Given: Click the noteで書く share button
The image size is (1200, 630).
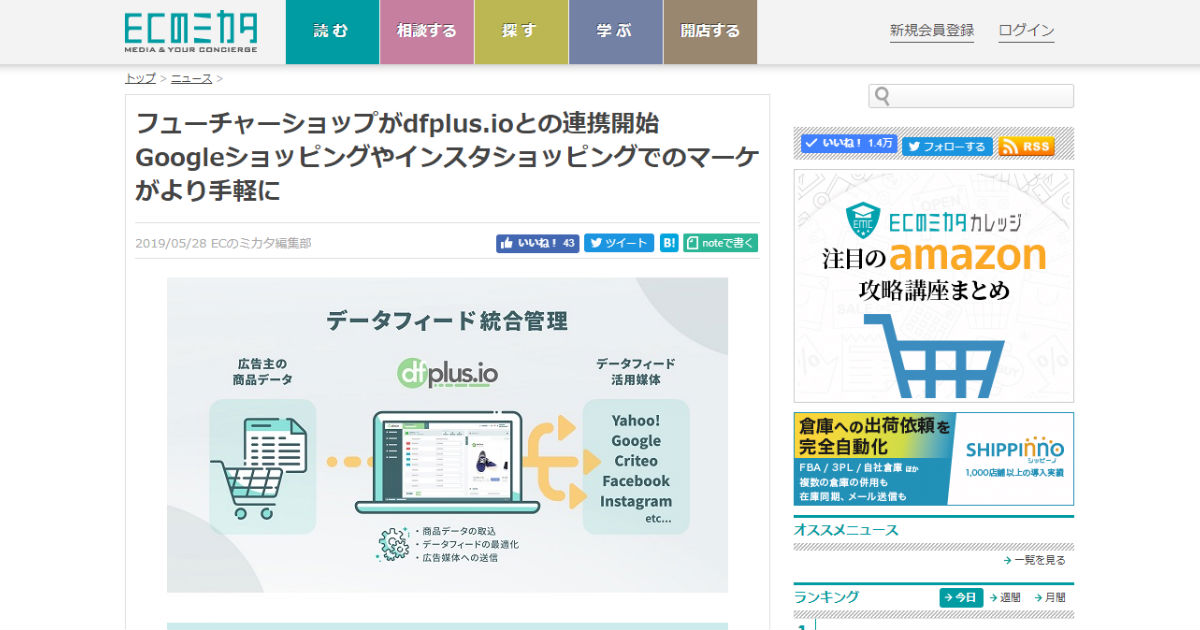Looking at the screenshot, I should point(721,243).
